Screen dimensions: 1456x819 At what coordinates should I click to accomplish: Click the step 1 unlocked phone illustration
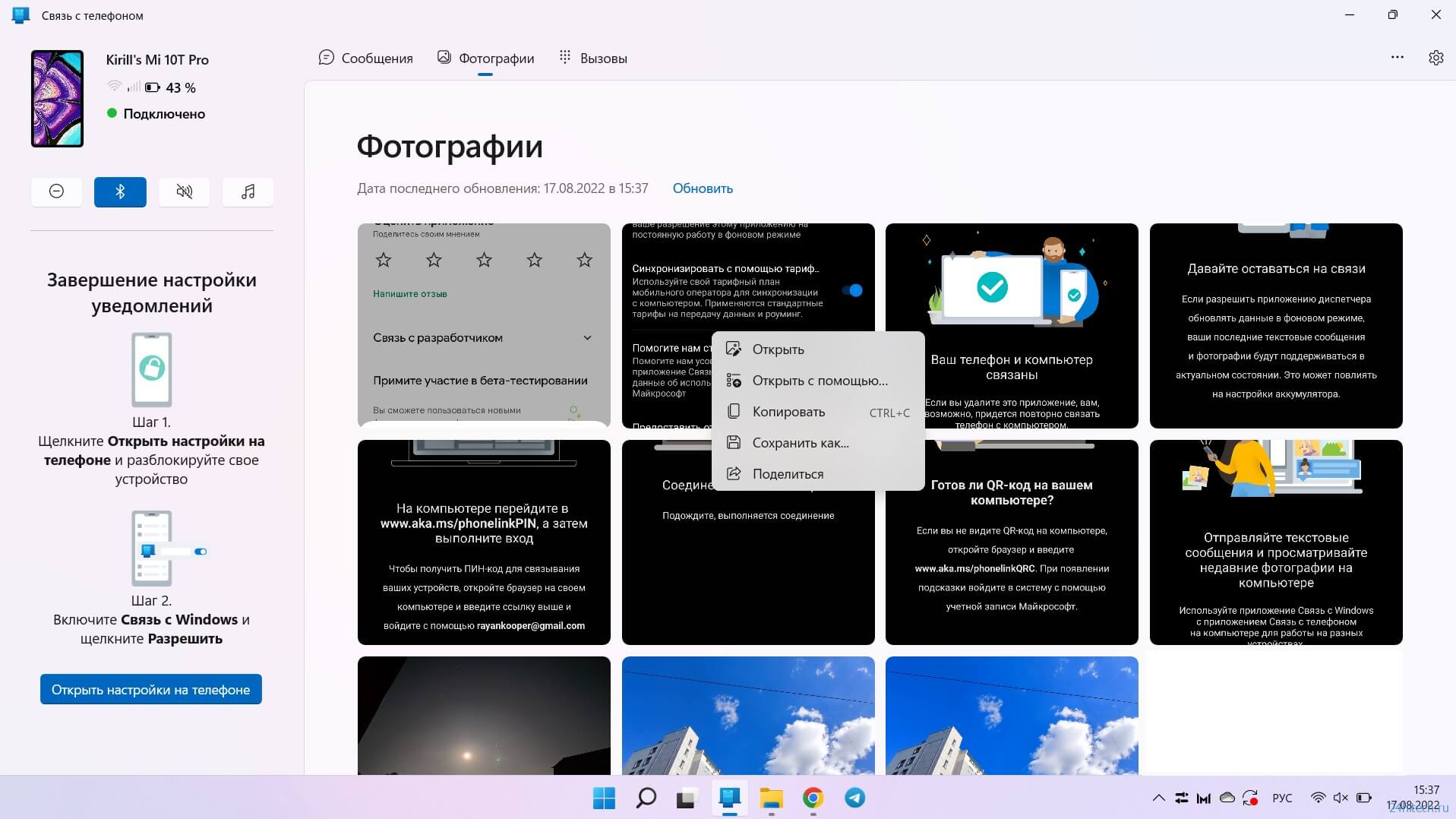pos(151,369)
